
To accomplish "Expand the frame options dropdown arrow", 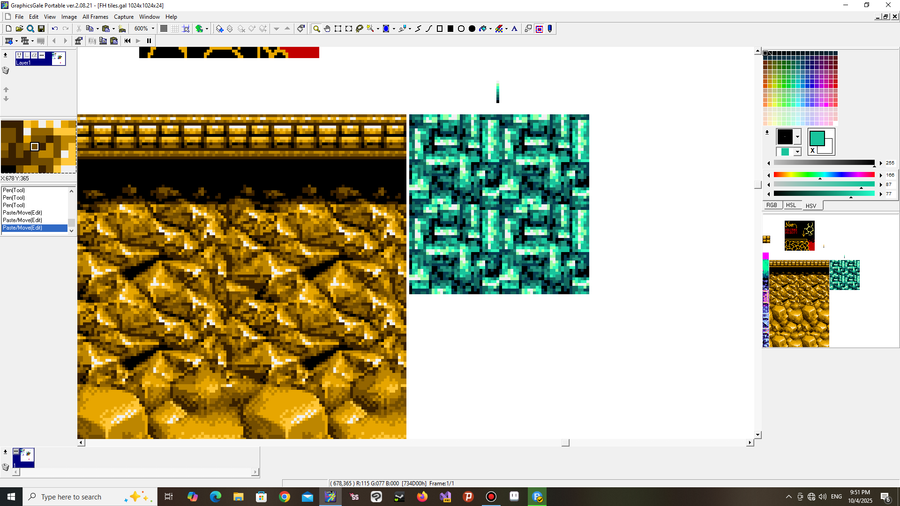I will pyautogui.click(x=17, y=41).
